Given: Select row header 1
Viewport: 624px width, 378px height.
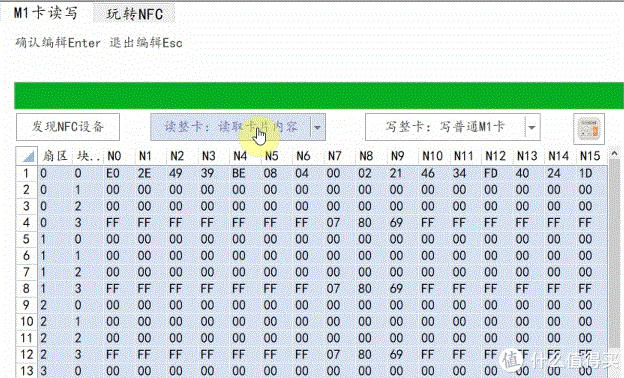Looking at the screenshot, I should [x=26, y=173].
